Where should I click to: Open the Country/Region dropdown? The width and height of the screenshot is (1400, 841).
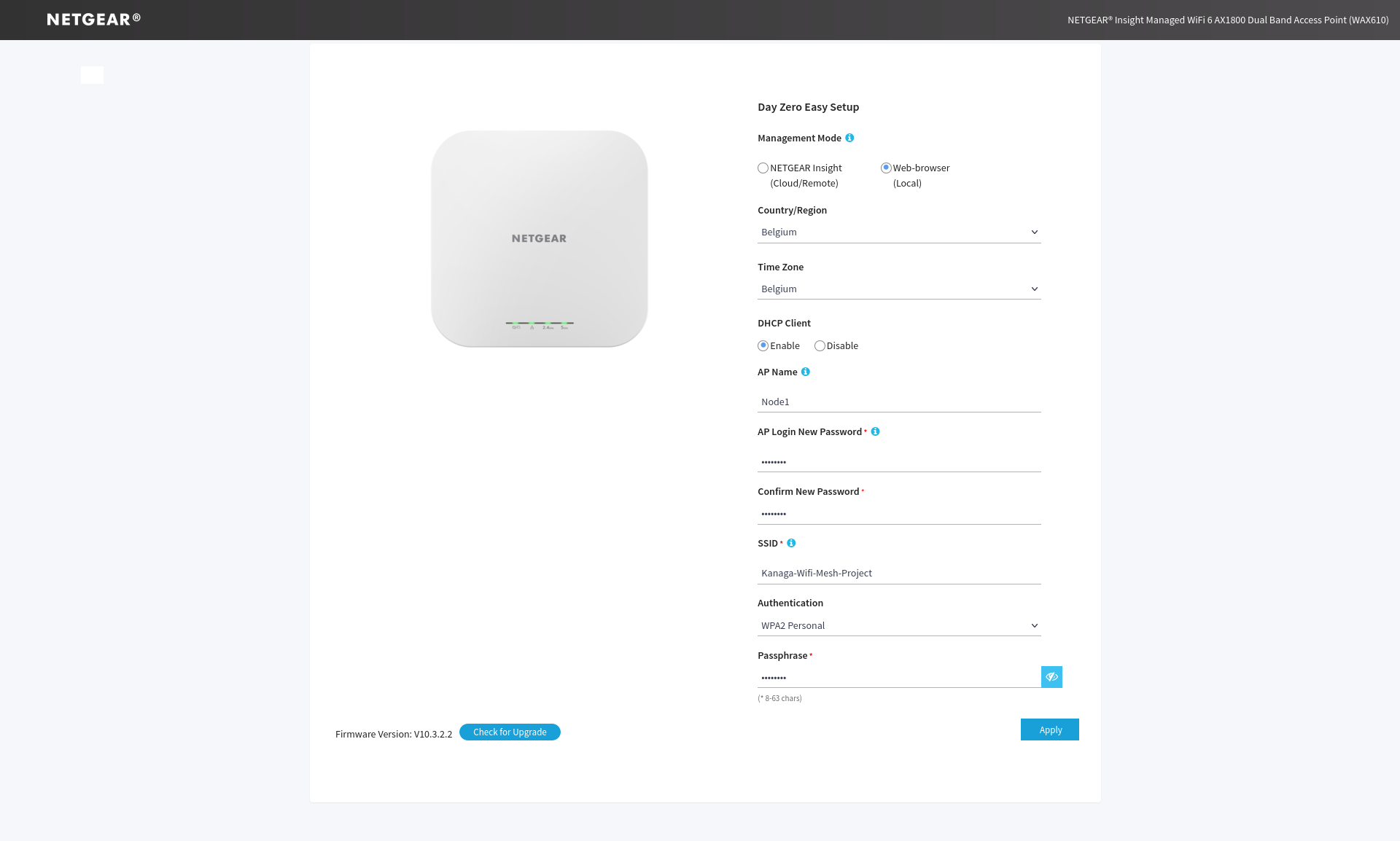pyautogui.click(x=899, y=232)
